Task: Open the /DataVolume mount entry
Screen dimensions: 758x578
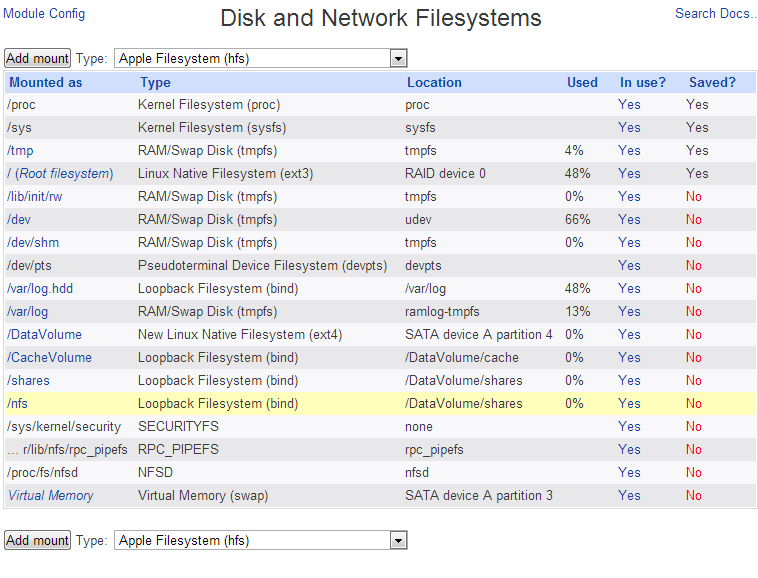Action: click(x=45, y=335)
